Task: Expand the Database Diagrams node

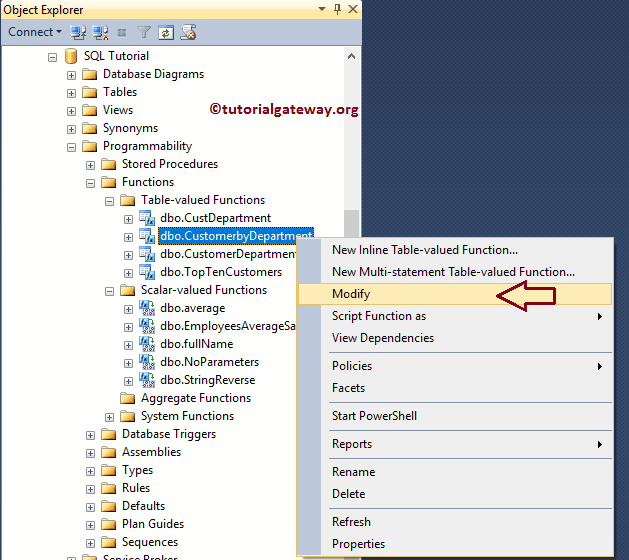Action: [71, 75]
